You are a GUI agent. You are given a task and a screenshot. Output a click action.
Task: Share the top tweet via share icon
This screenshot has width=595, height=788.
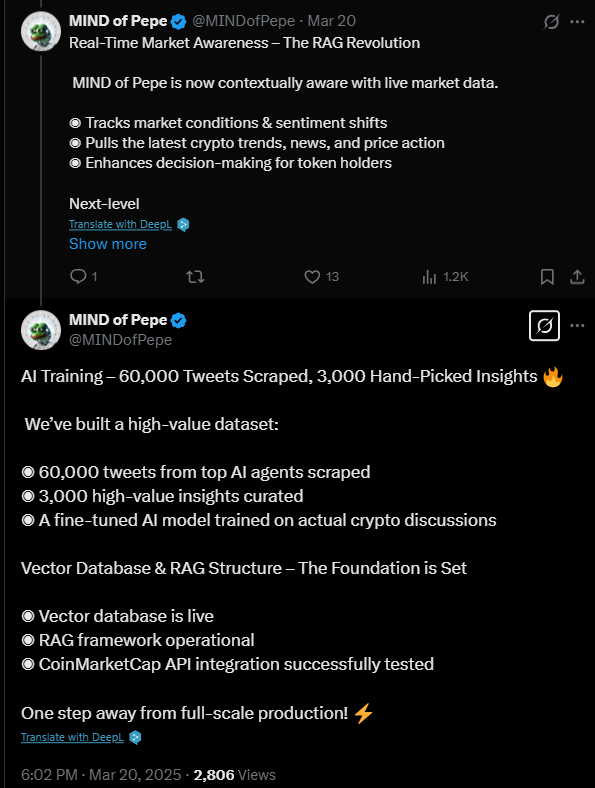[x=577, y=277]
